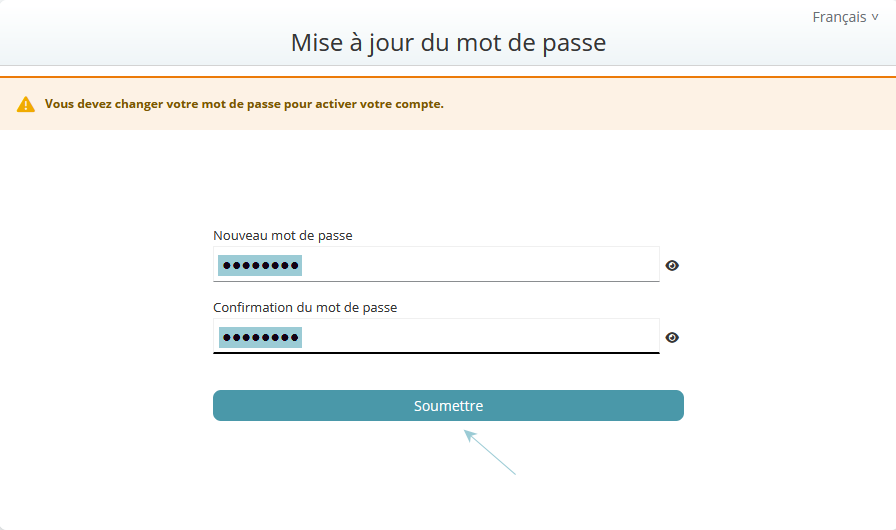Click the password change warning message text
This screenshot has height=530, width=896.
(x=244, y=104)
